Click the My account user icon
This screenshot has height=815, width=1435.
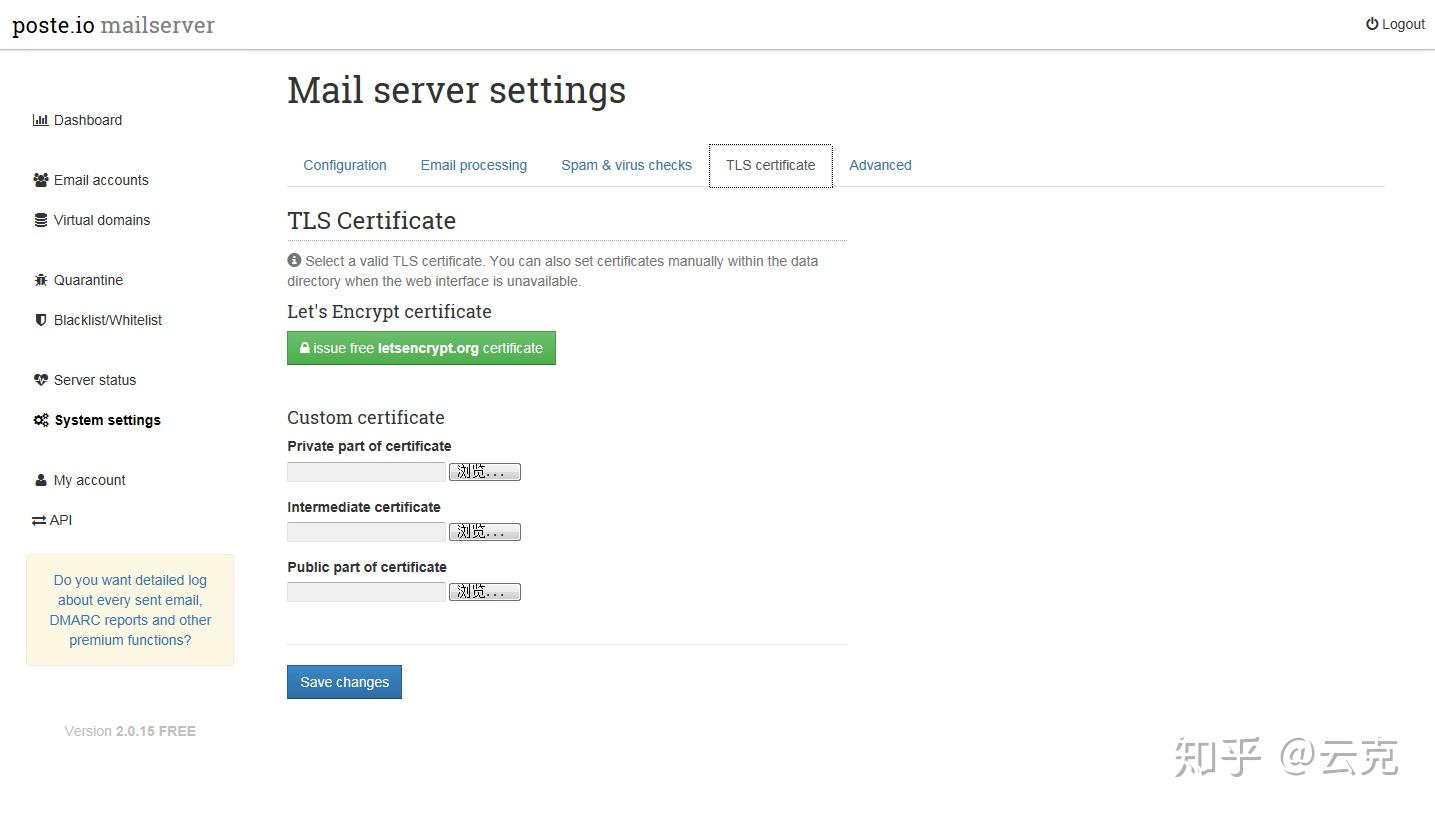tap(41, 480)
